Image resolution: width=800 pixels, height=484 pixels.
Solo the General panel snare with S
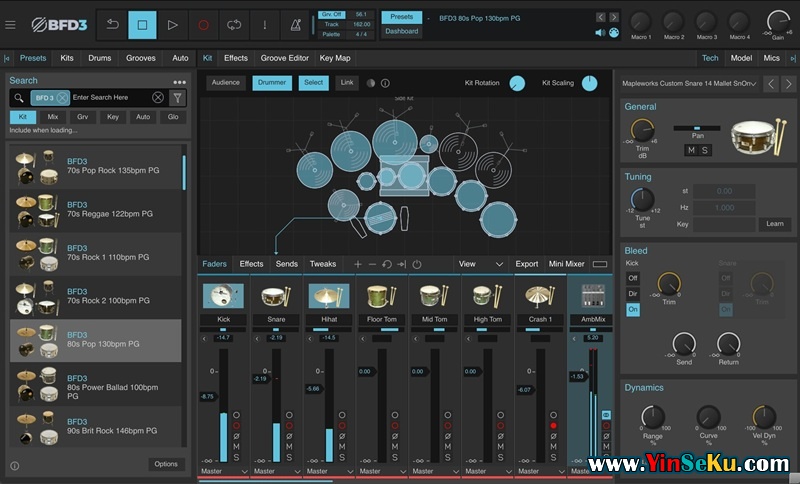tap(705, 150)
